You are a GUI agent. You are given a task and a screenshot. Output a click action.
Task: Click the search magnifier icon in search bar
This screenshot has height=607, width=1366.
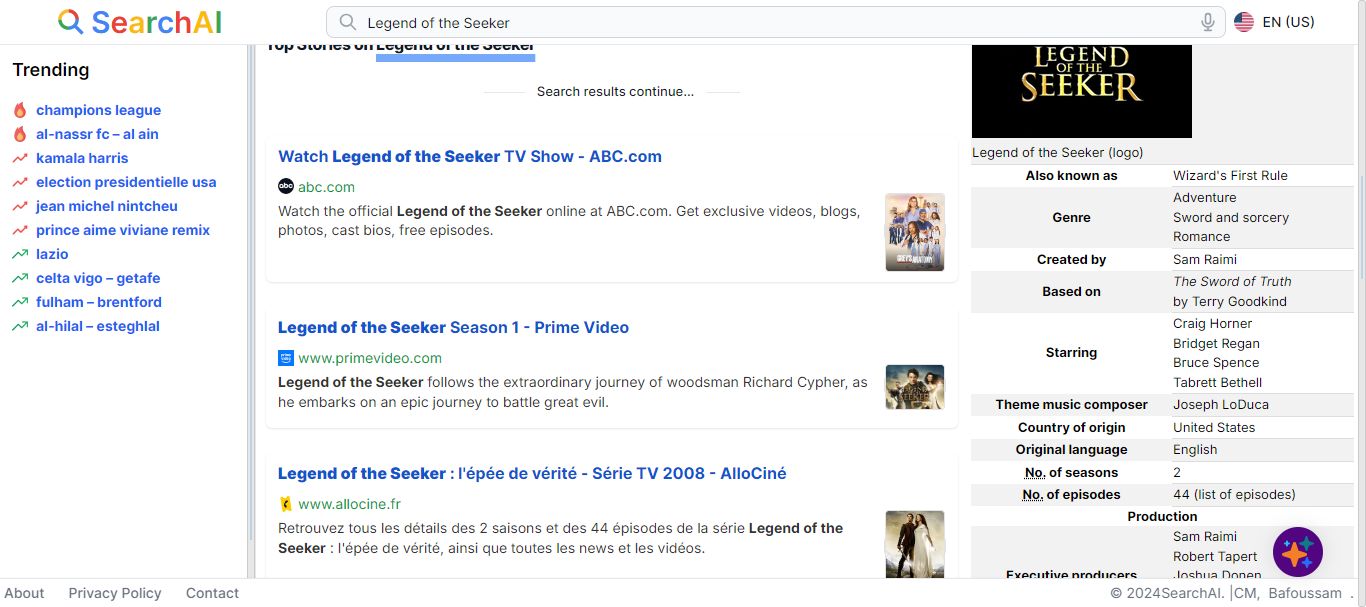click(x=347, y=22)
